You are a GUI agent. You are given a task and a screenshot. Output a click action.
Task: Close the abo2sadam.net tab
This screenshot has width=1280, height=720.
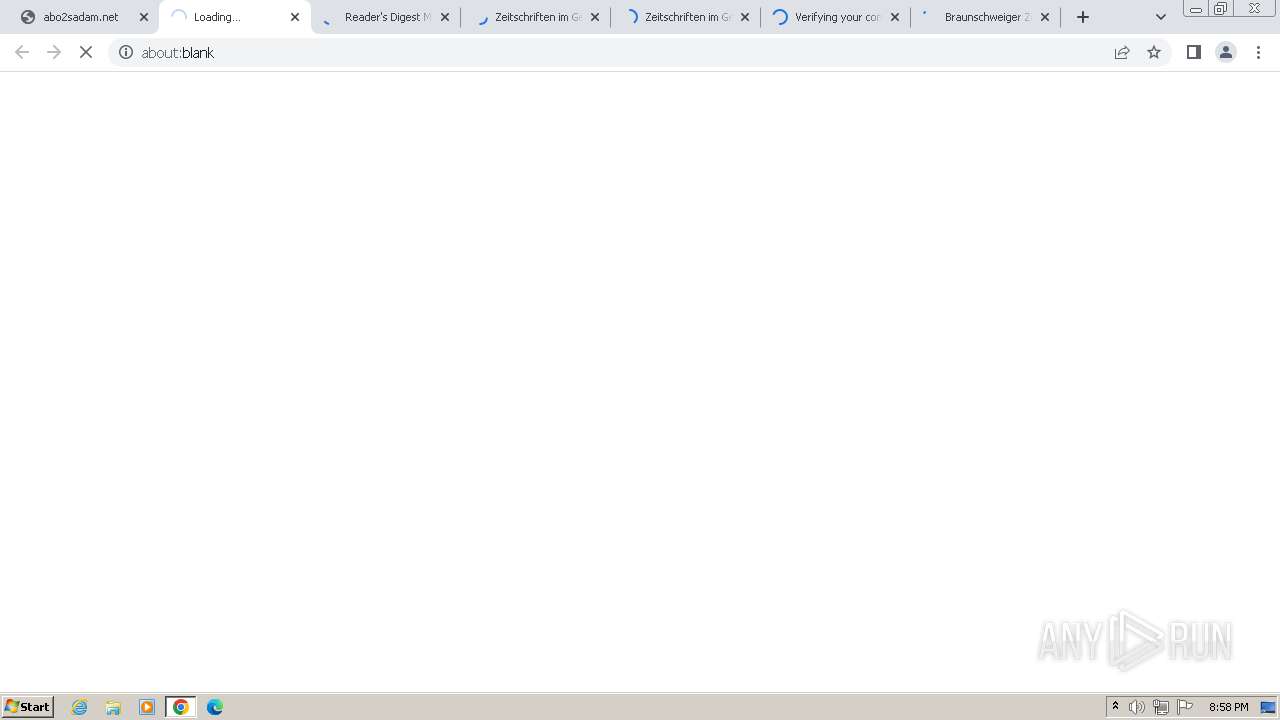[144, 17]
